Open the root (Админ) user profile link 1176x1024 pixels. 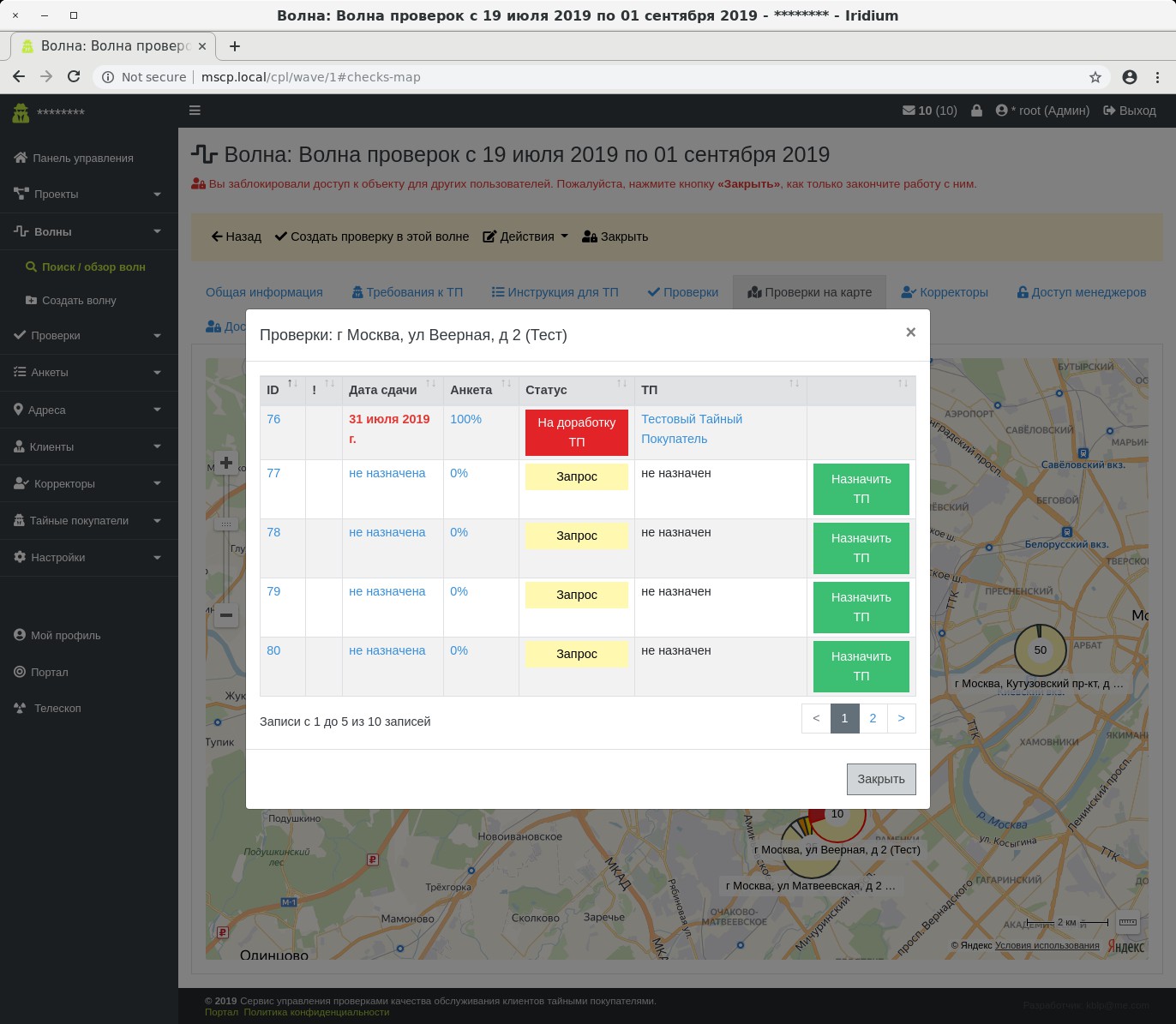coord(1043,111)
